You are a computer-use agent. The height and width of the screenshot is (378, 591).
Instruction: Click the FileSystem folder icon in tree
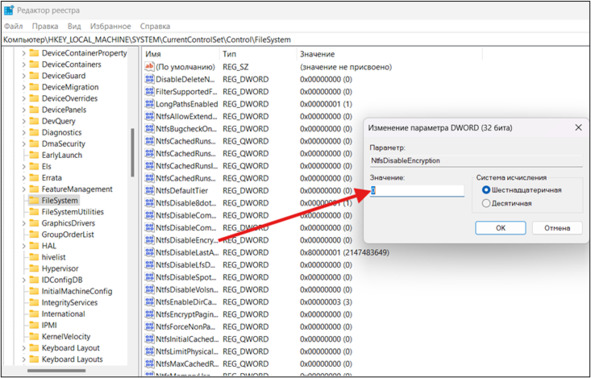click(x=34, y=200)
